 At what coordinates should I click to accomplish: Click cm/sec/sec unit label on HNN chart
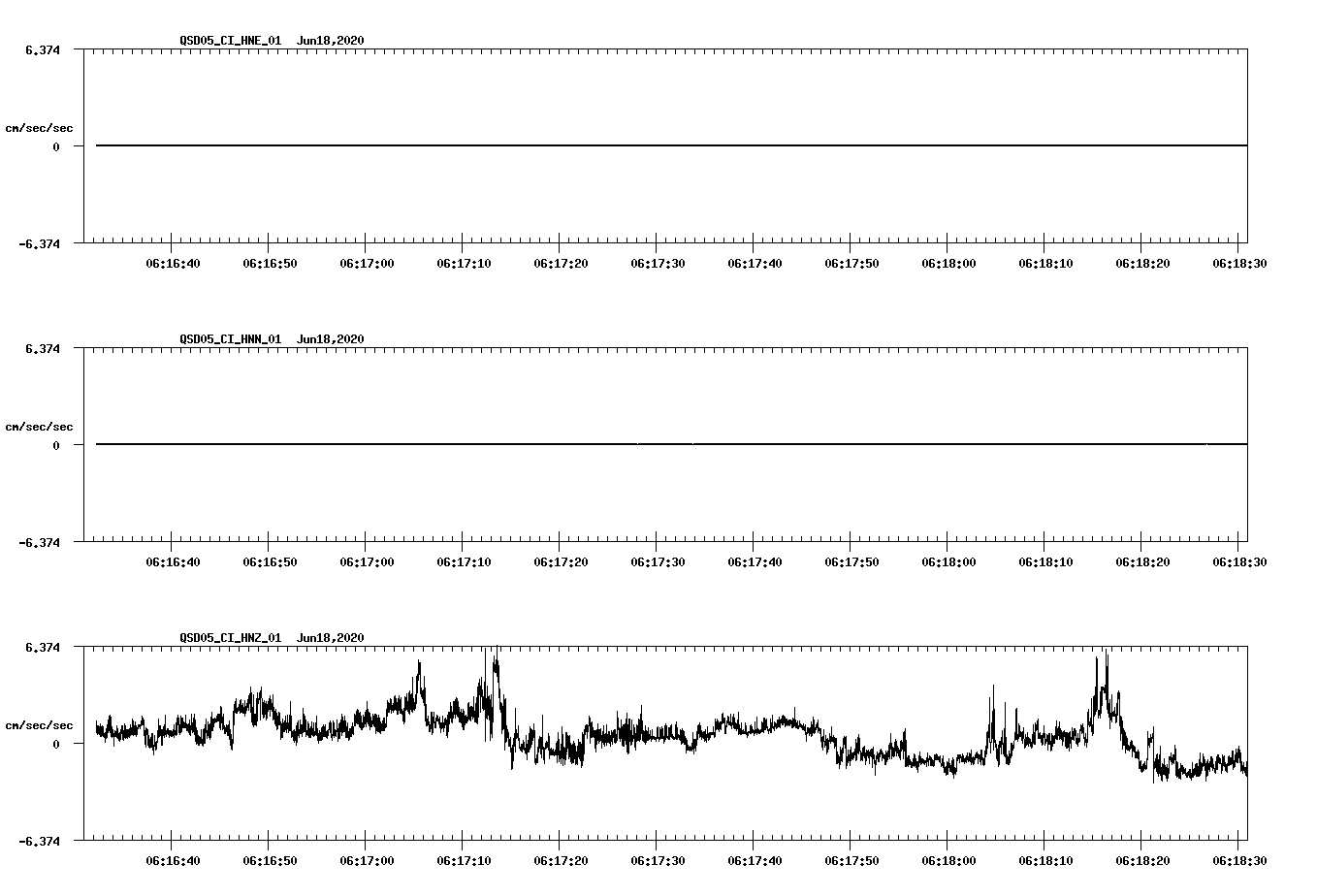tap(39, 427)
